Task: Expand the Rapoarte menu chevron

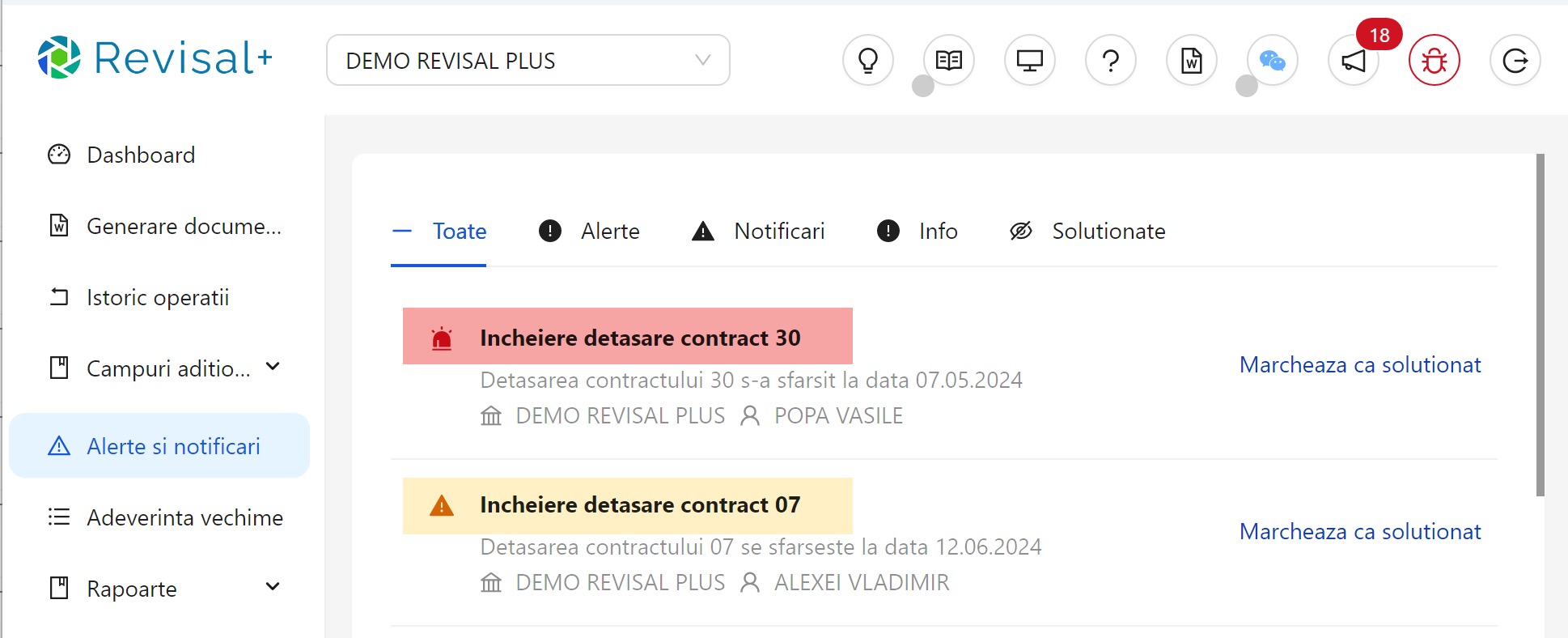Action: (273, 587)
